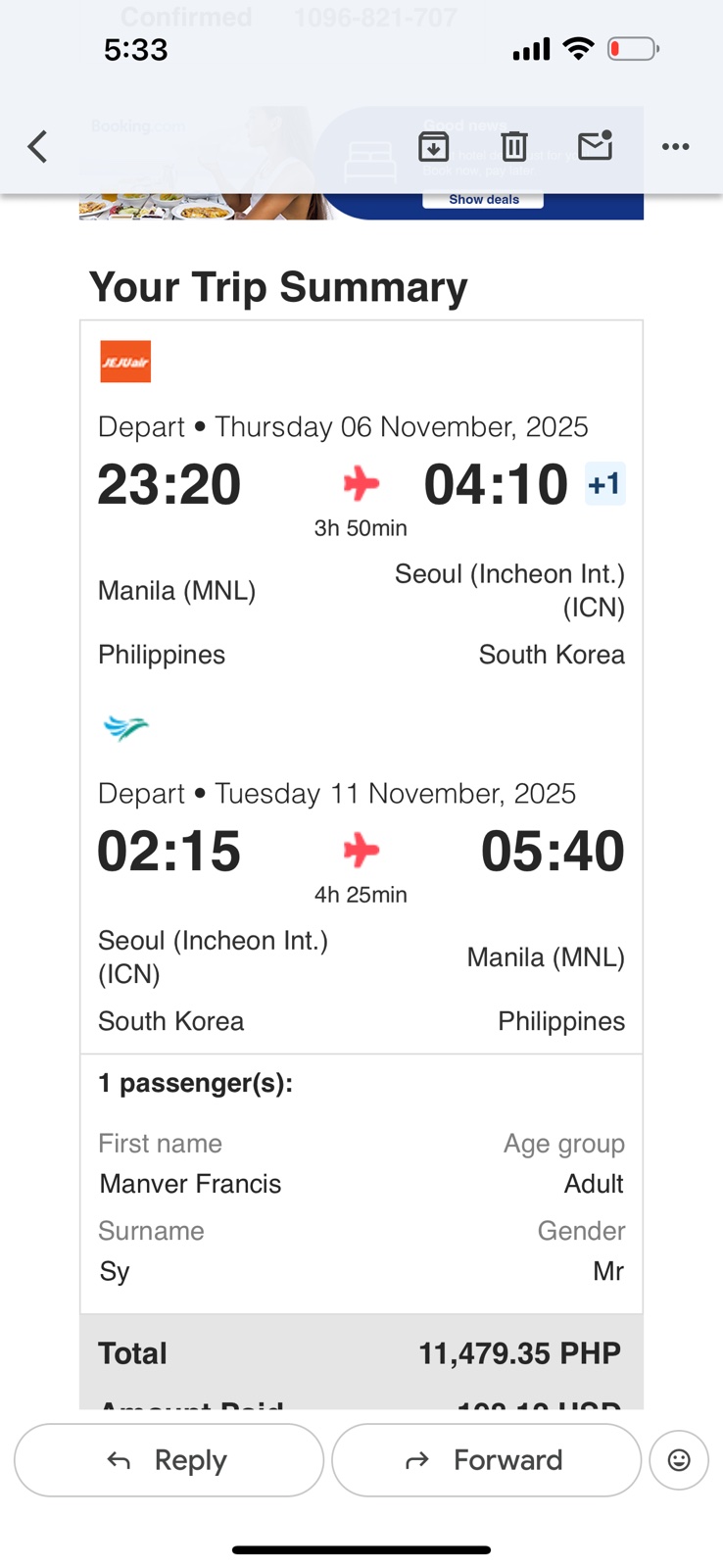
Task: Tap the 11,479.35 PHP total amount
Action: coord(519,1353)
